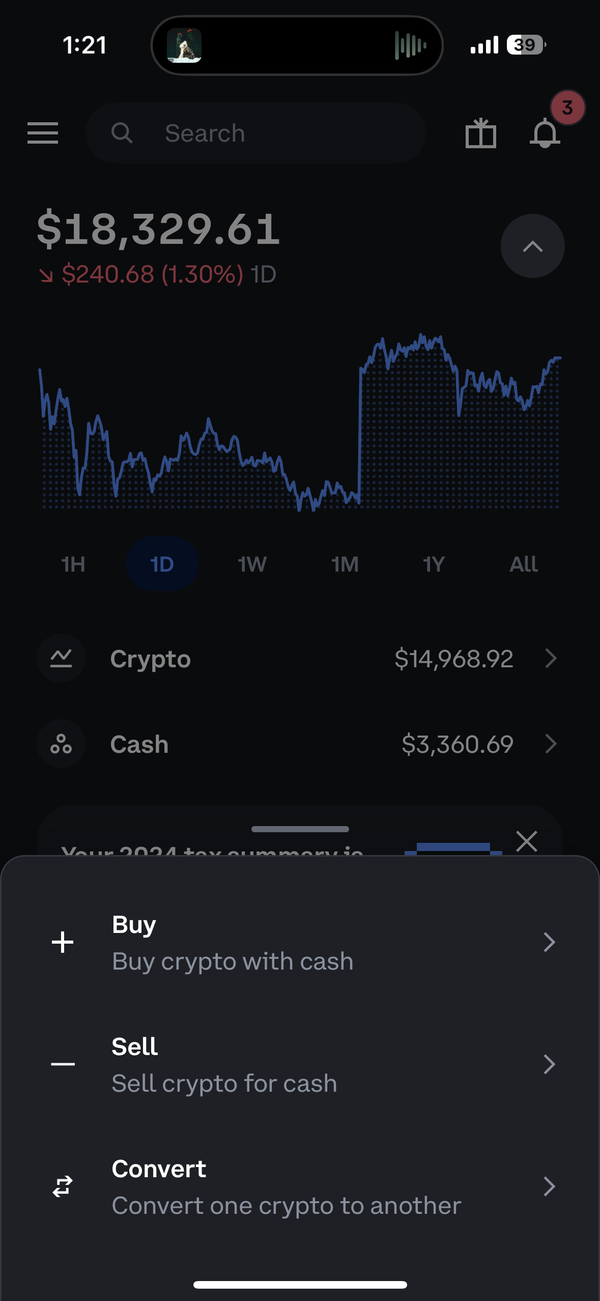Collapse the portfolio balance section
This screenshot has width=600, height=1301.
click(x=532, y=246)
